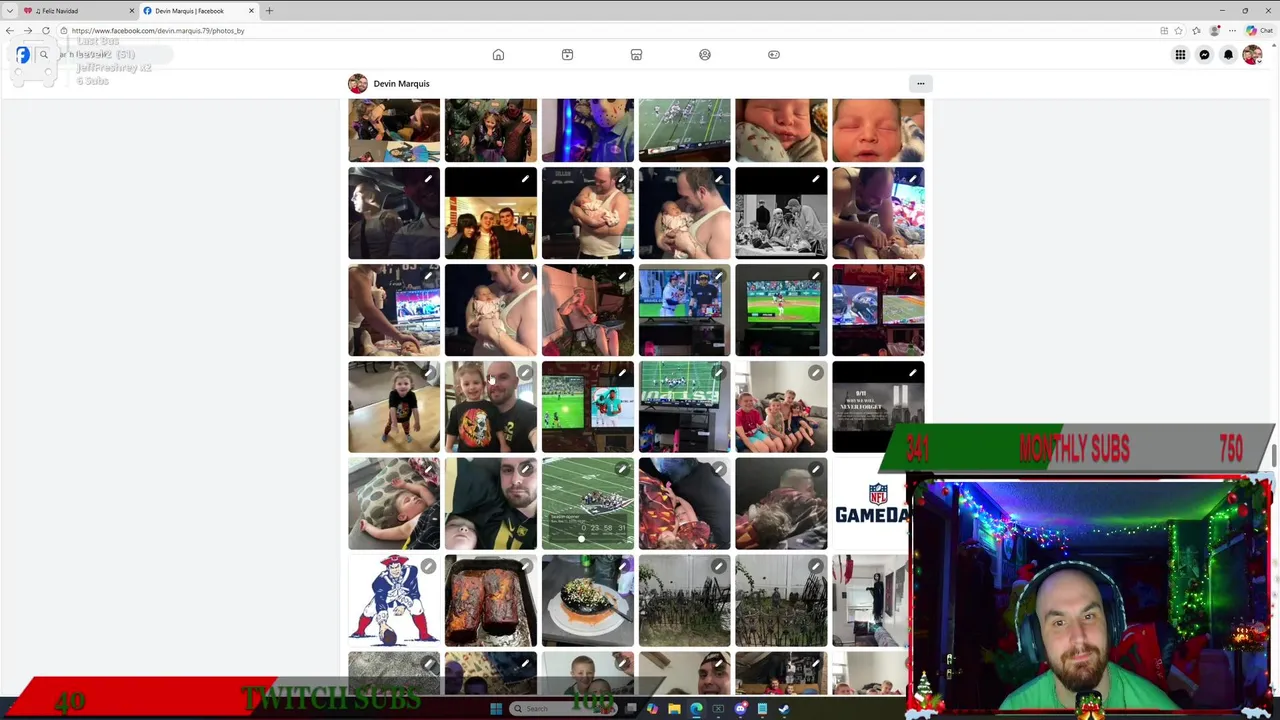This screenshot has width=1280, height=720.
Task: Open Devin Marquis profile name link
Action: 401,84
